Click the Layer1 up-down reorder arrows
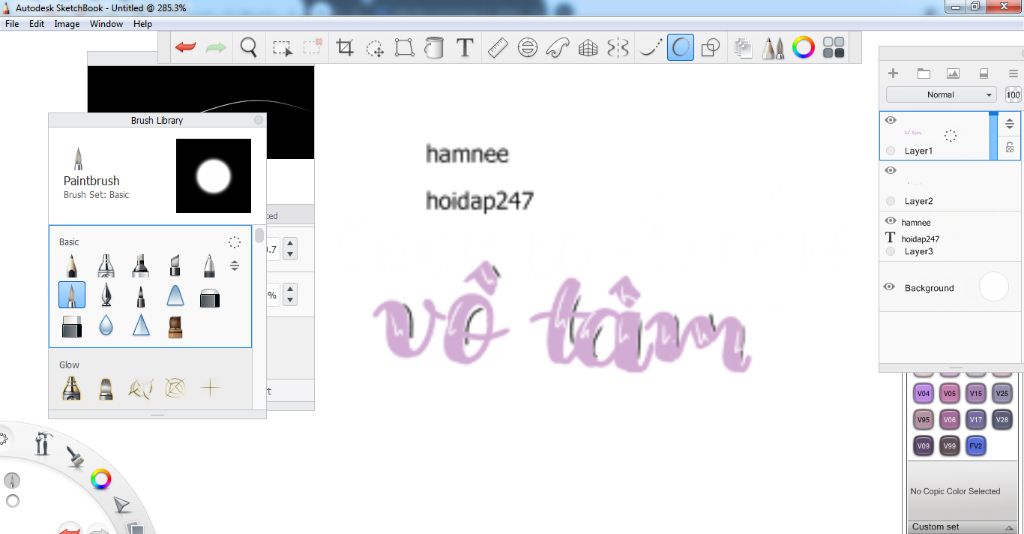 [x=1010, y=123]
